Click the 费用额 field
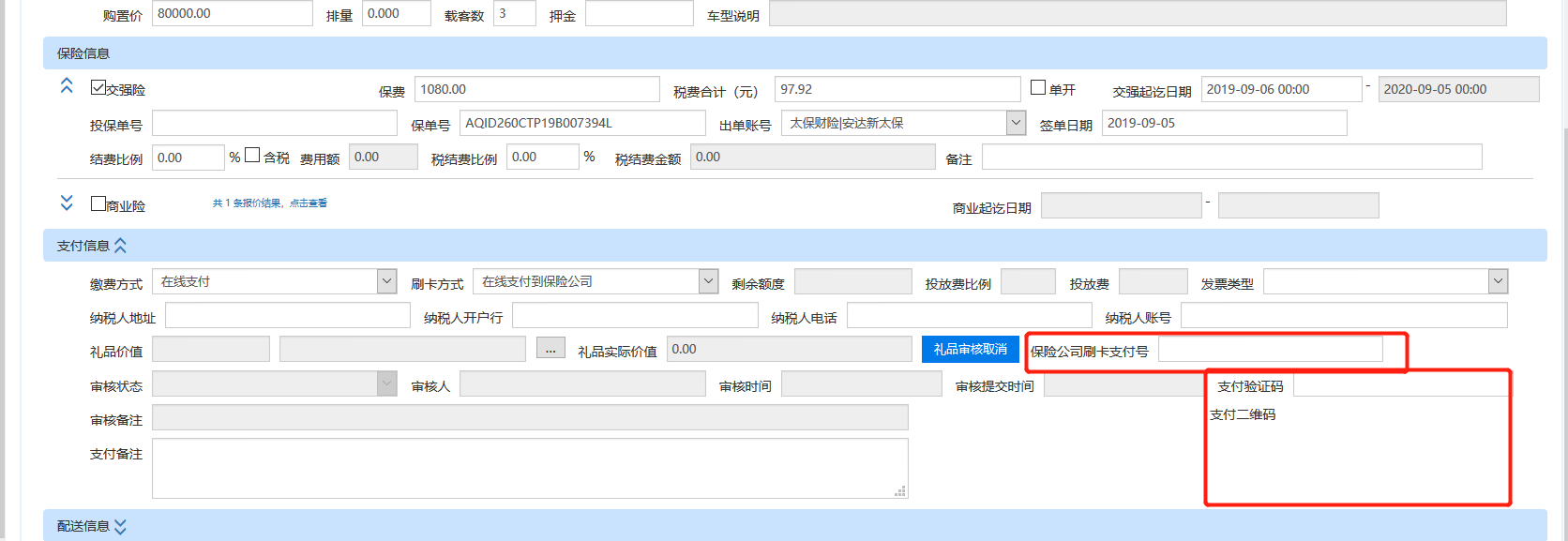The image size is (1568, 541). tap(384, 157)
